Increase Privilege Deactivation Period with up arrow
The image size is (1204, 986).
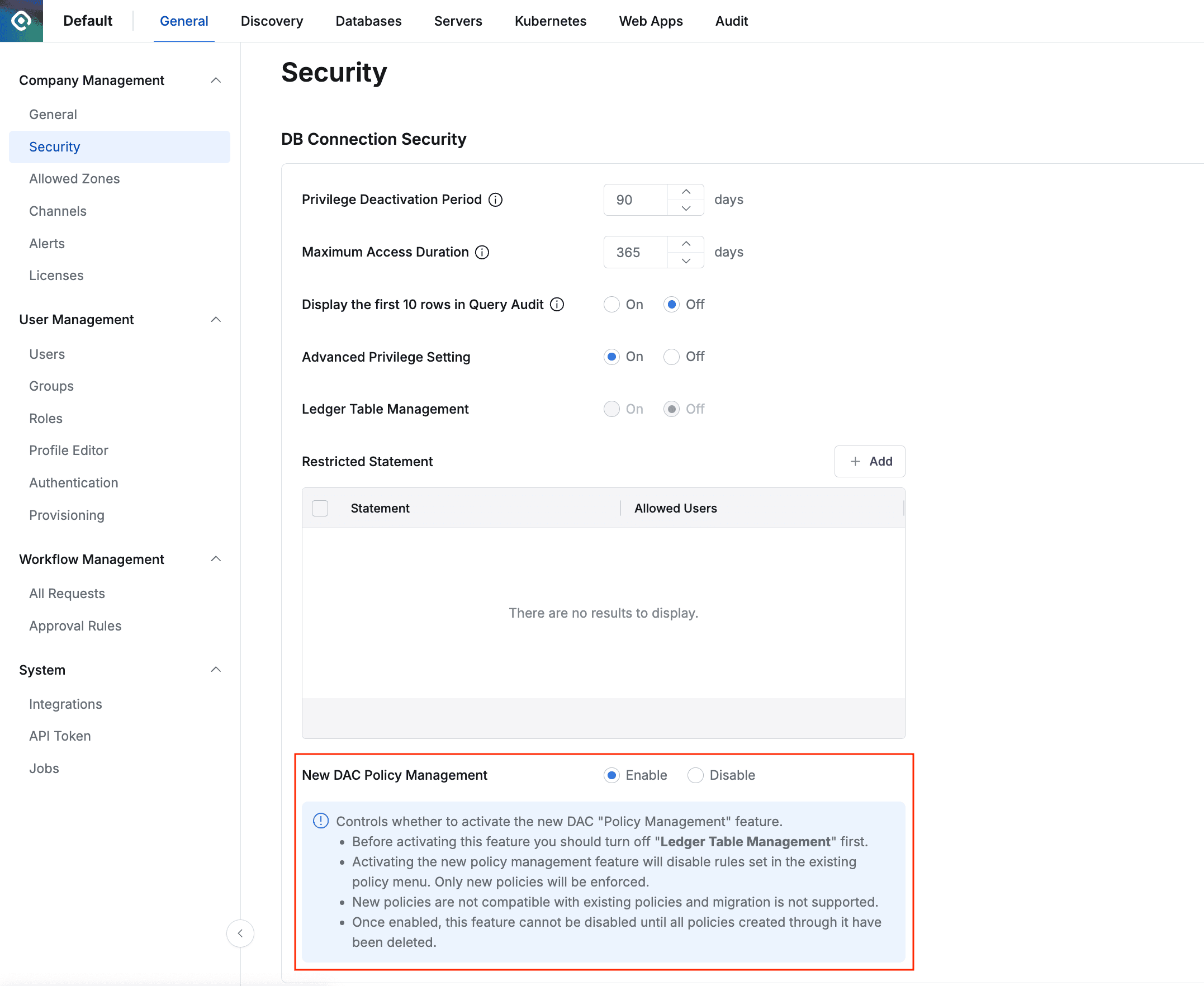click(x=685, y=191)
